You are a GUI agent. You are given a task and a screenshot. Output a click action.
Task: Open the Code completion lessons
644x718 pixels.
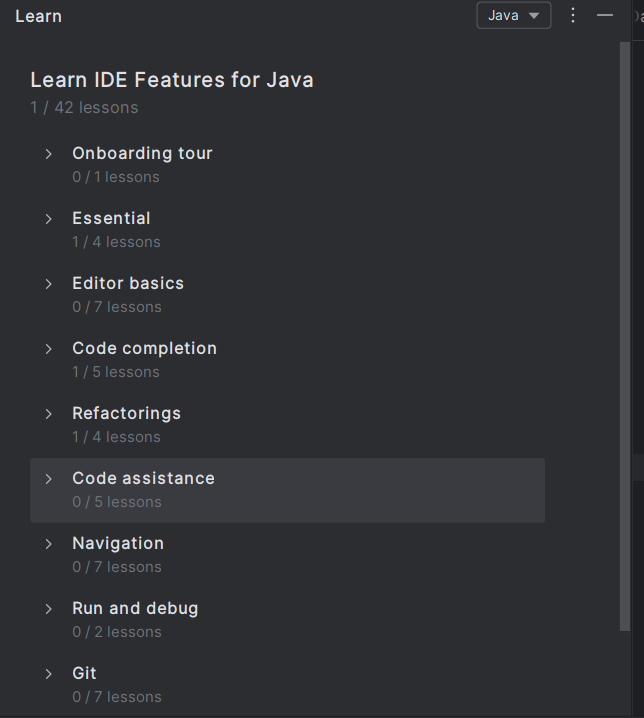[x=145, y=348]
